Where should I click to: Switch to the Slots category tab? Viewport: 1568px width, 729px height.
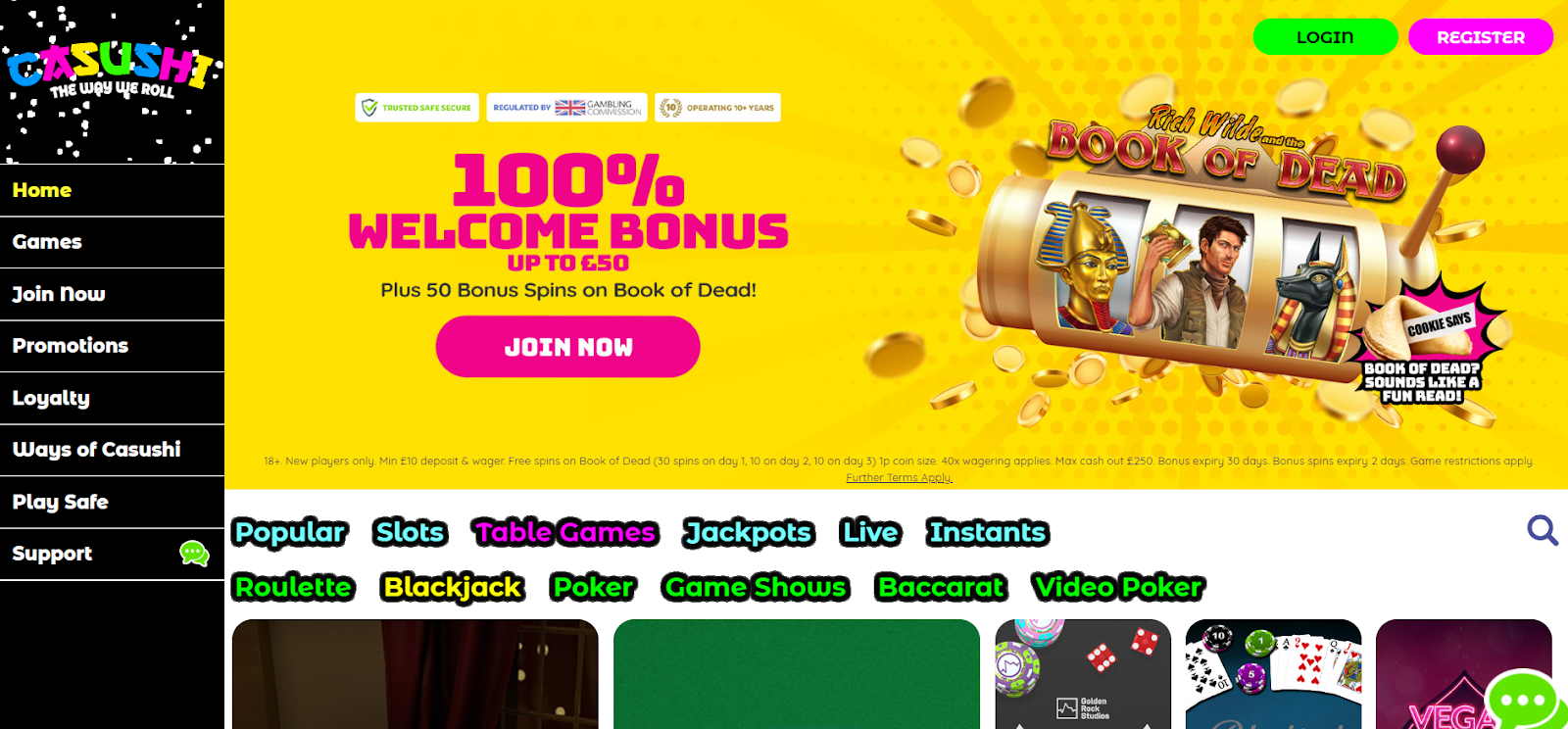click(x=411, y=532)
